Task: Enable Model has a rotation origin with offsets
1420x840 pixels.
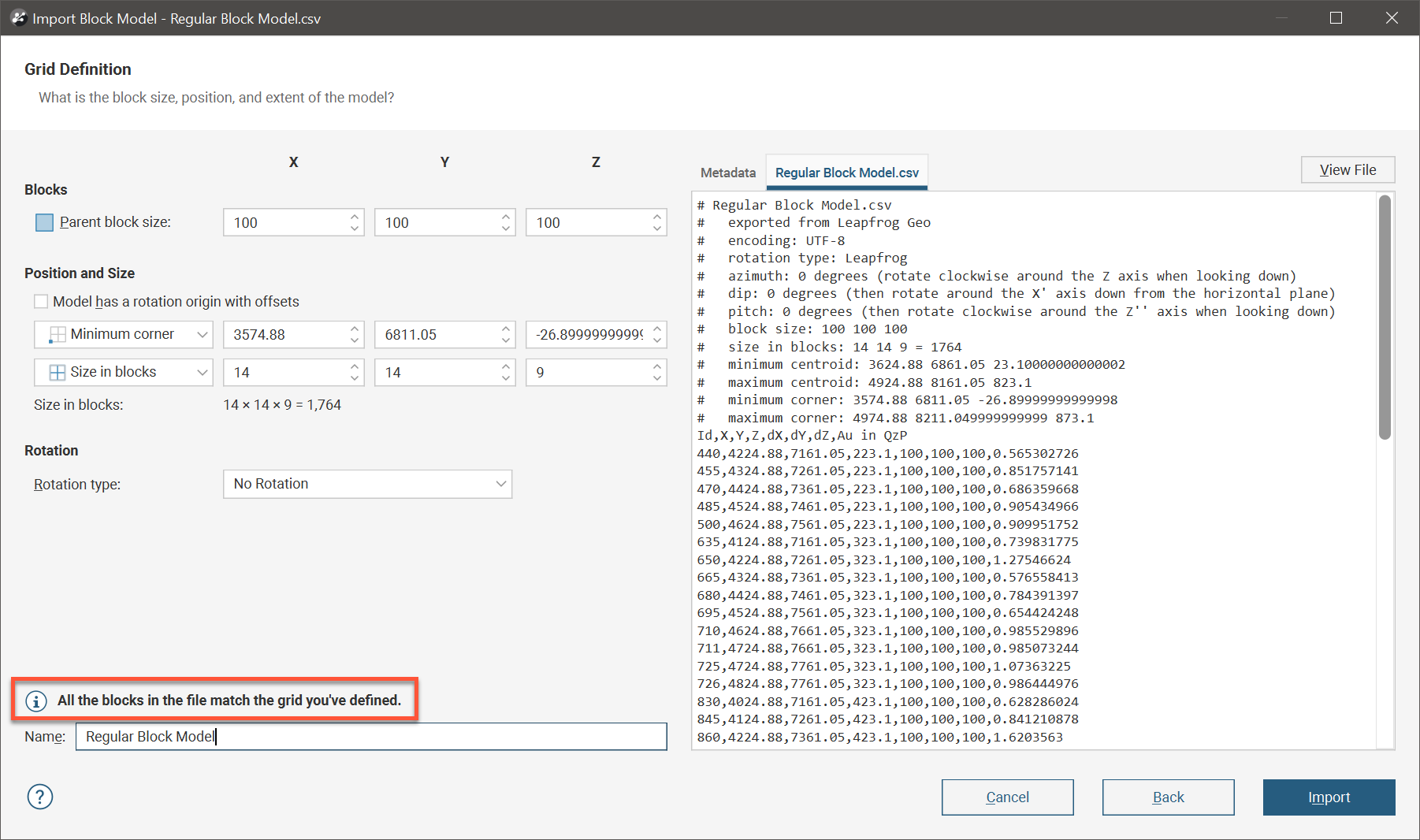Action: coord(41,302)
